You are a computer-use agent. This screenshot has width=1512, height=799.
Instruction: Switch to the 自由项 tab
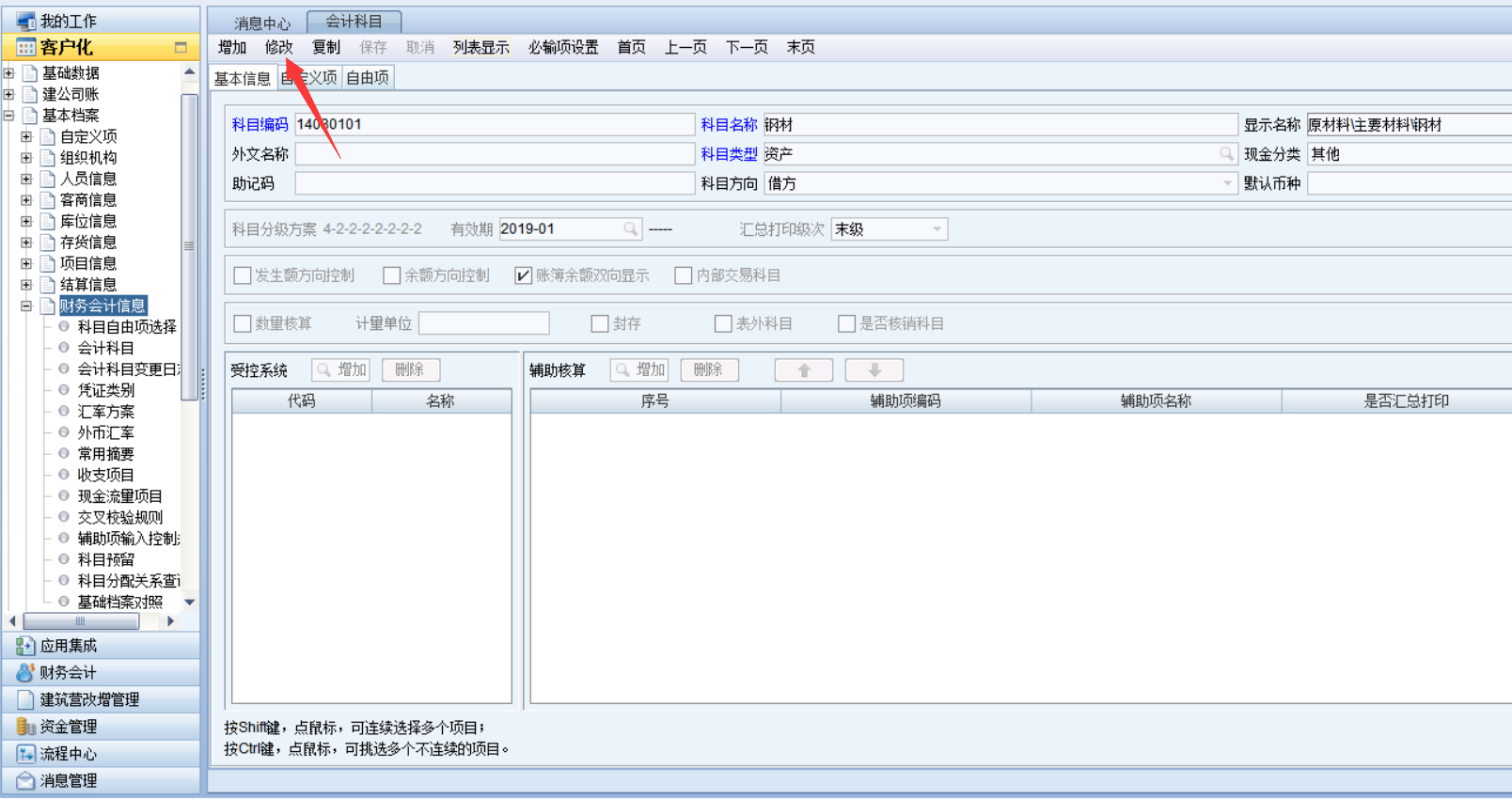[368, 78]
